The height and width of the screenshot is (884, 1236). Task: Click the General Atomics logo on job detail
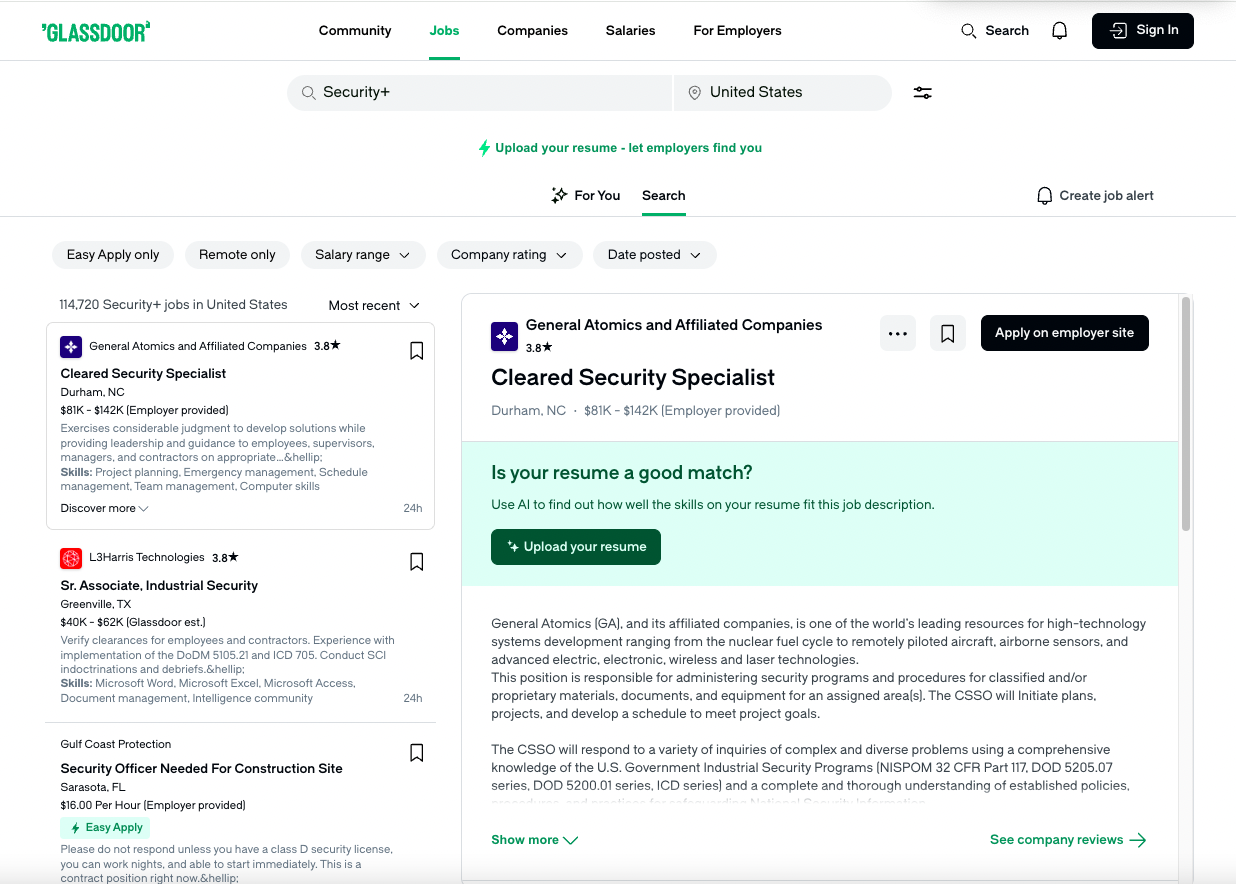[x=505, y=337]
